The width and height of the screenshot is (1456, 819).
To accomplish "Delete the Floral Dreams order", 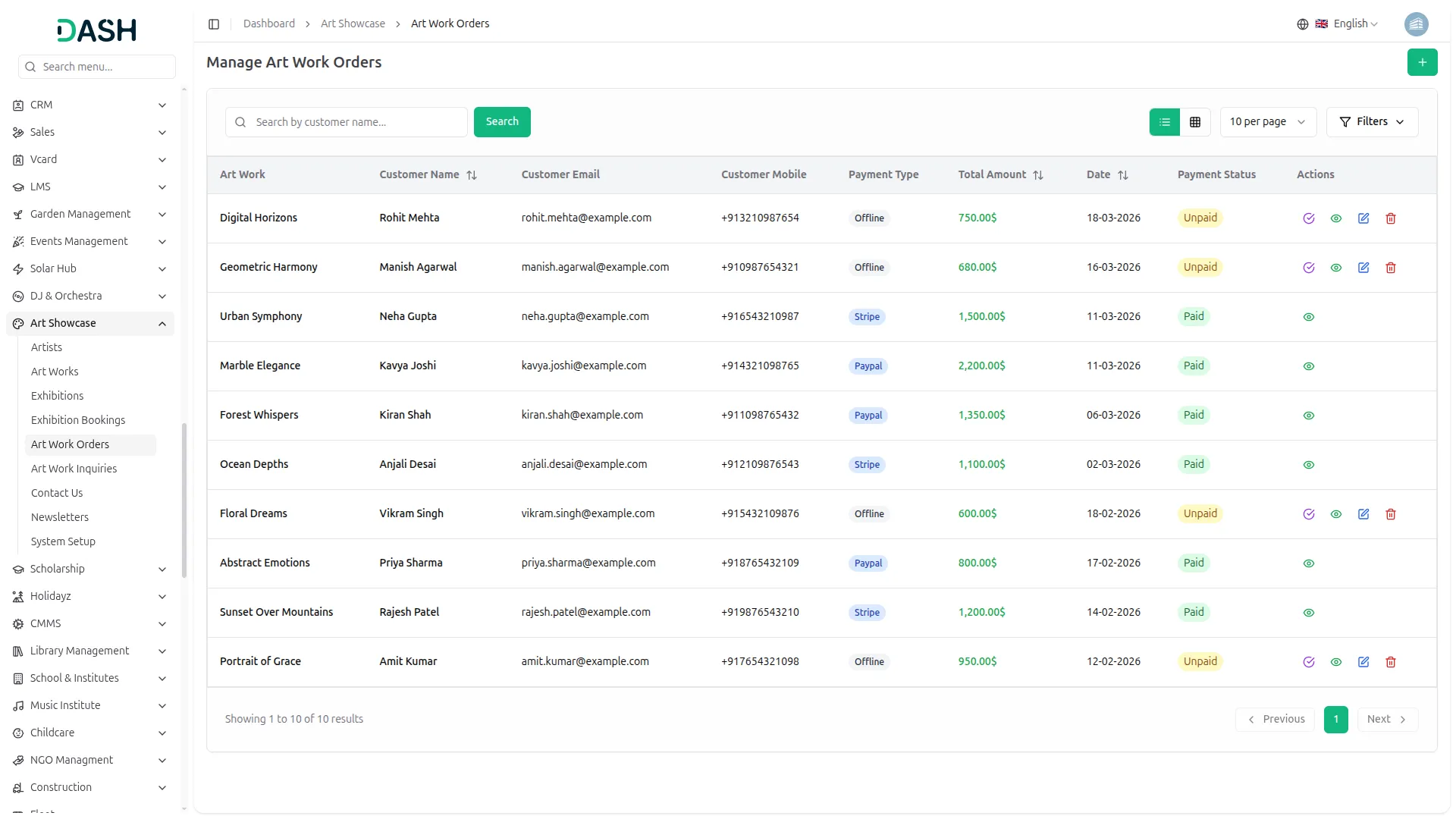I will point(1390,514).
